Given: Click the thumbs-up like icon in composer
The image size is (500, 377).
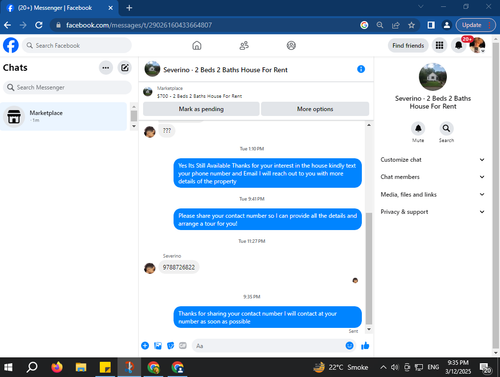Looking at the screenshot, I should [x=365, y=346].
